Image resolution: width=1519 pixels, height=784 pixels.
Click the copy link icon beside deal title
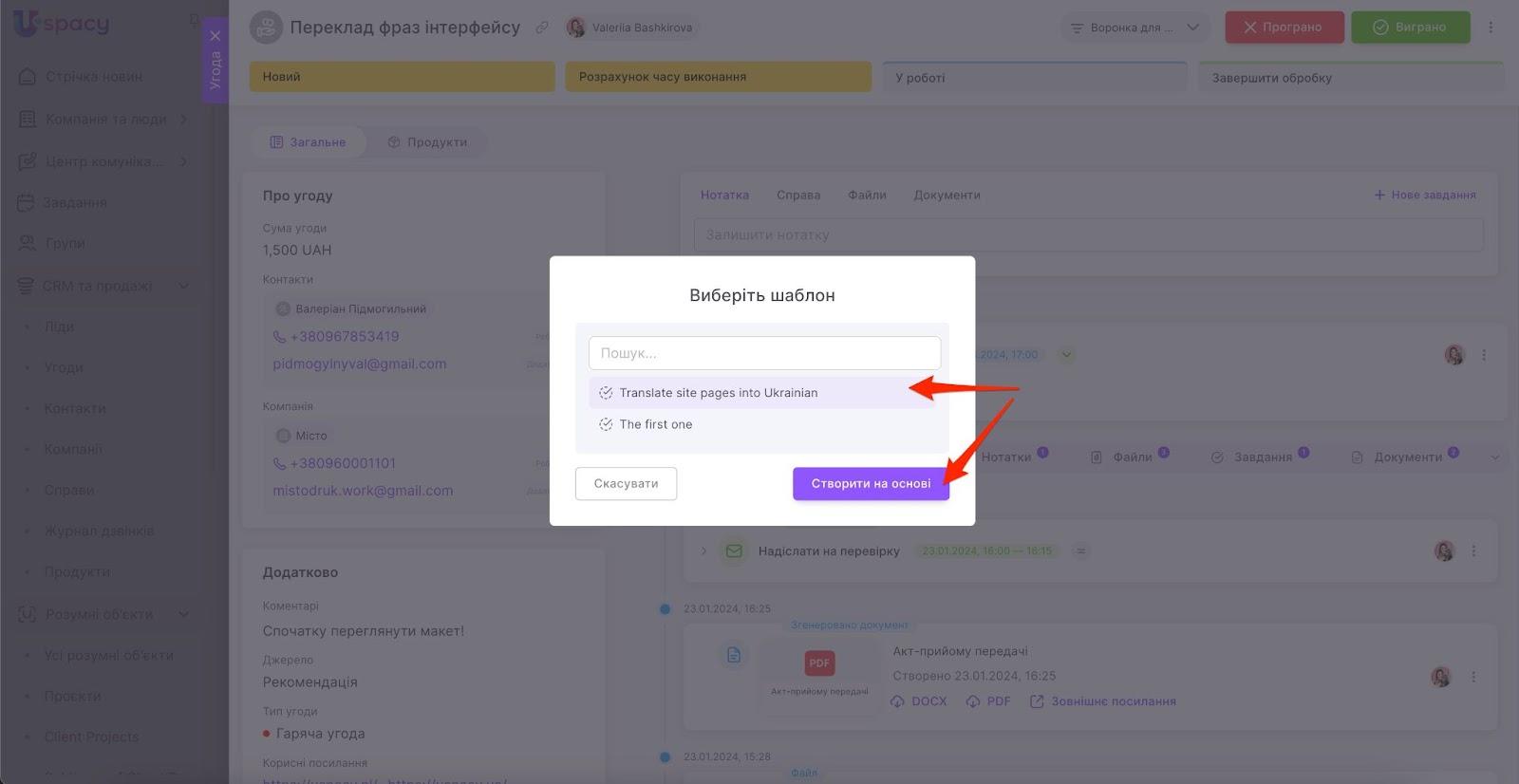tap(542, 28)
